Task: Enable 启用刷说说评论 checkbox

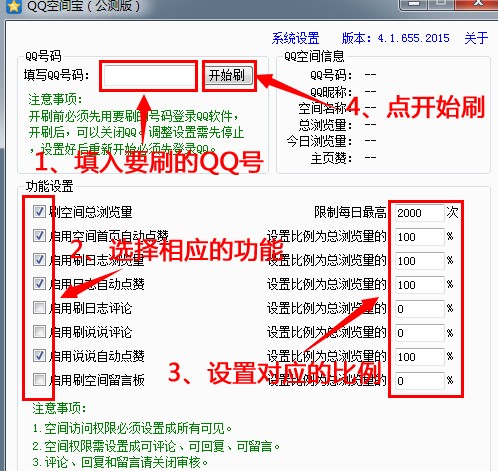Action: click(39, 331)
